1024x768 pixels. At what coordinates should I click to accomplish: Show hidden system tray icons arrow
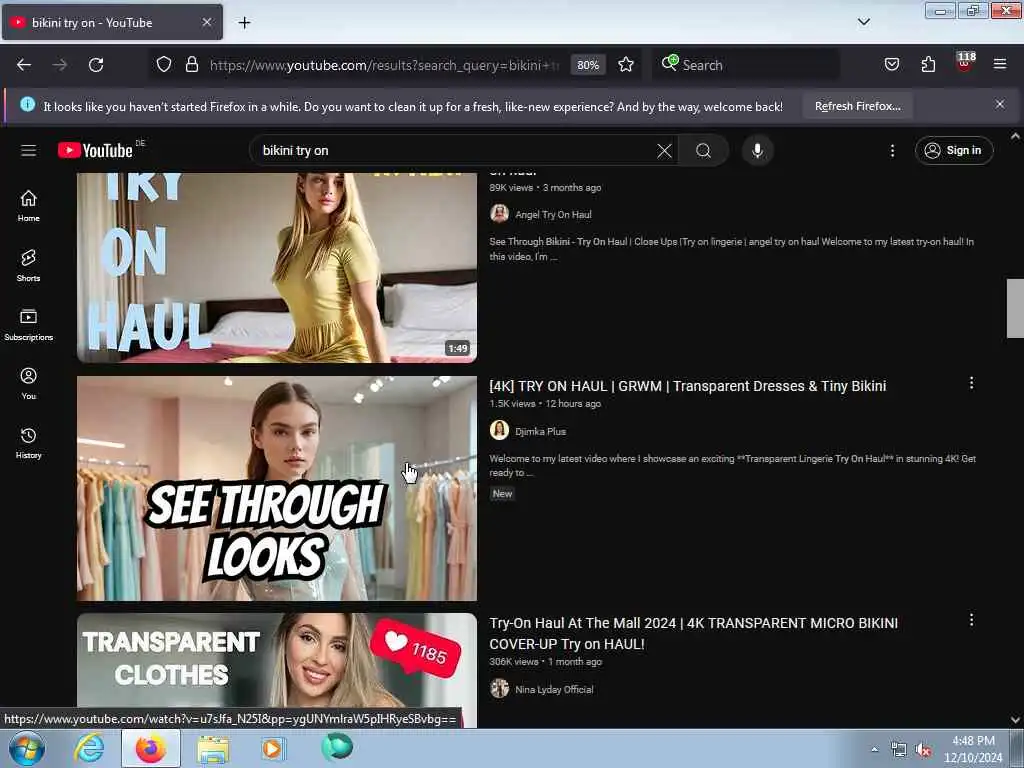point(874,750)
